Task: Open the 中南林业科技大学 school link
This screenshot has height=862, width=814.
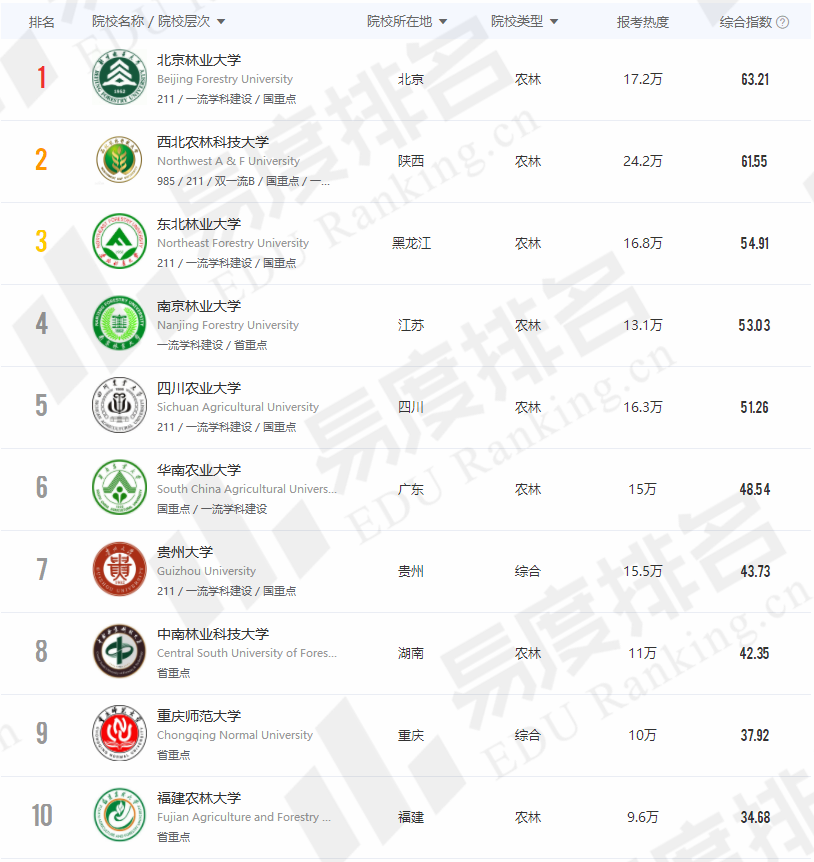Action: tap(213, 634)
